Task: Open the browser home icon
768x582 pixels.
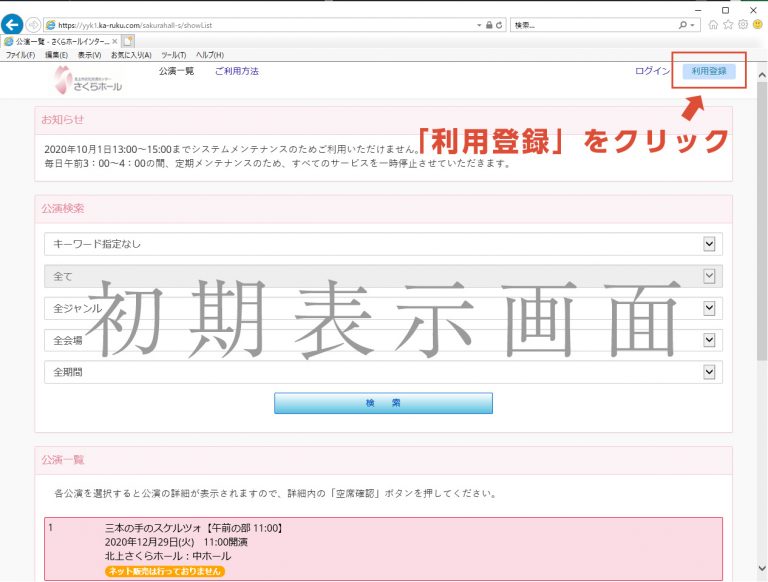Action: point(712,24)
